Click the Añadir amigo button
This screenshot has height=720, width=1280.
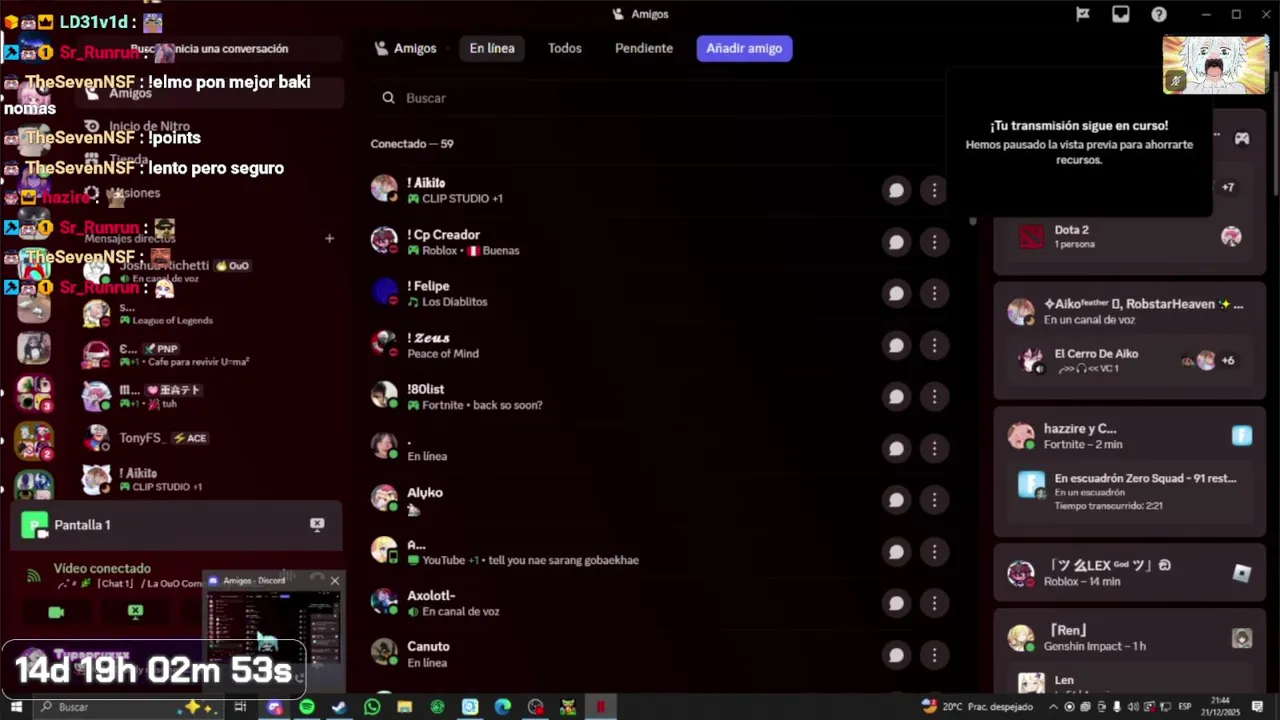[744, 48]
